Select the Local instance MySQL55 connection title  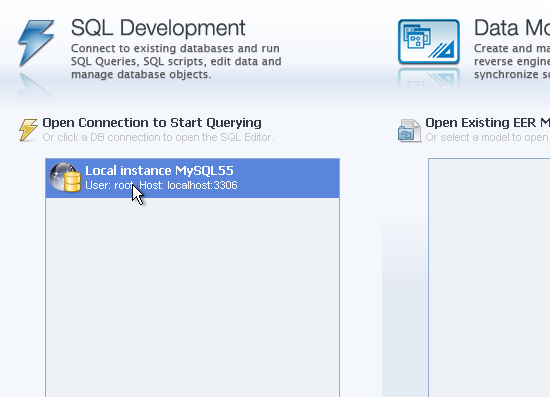159,171
